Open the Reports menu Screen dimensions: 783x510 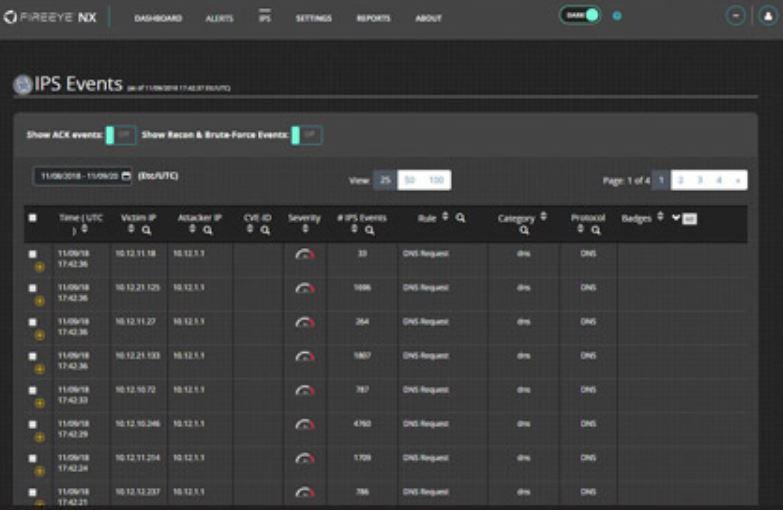pos(374,18)
